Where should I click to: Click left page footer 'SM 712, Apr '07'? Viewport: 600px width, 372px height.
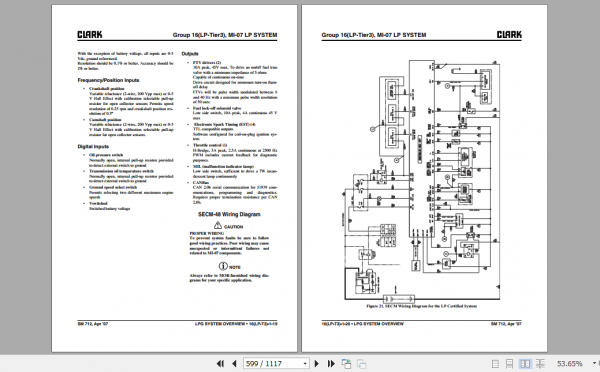click(93, 324)
